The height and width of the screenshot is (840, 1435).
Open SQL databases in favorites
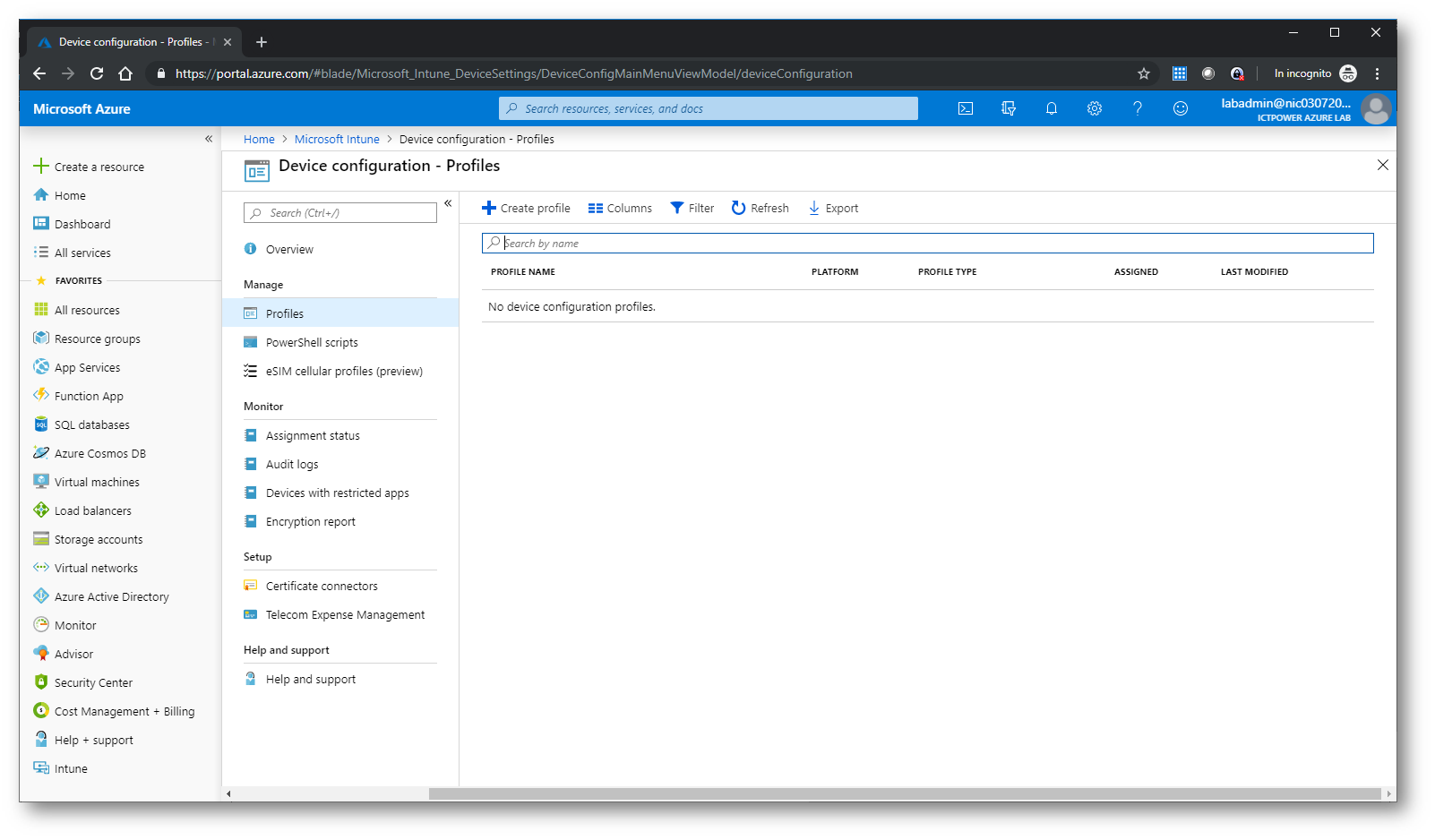[x=91, y=424]
